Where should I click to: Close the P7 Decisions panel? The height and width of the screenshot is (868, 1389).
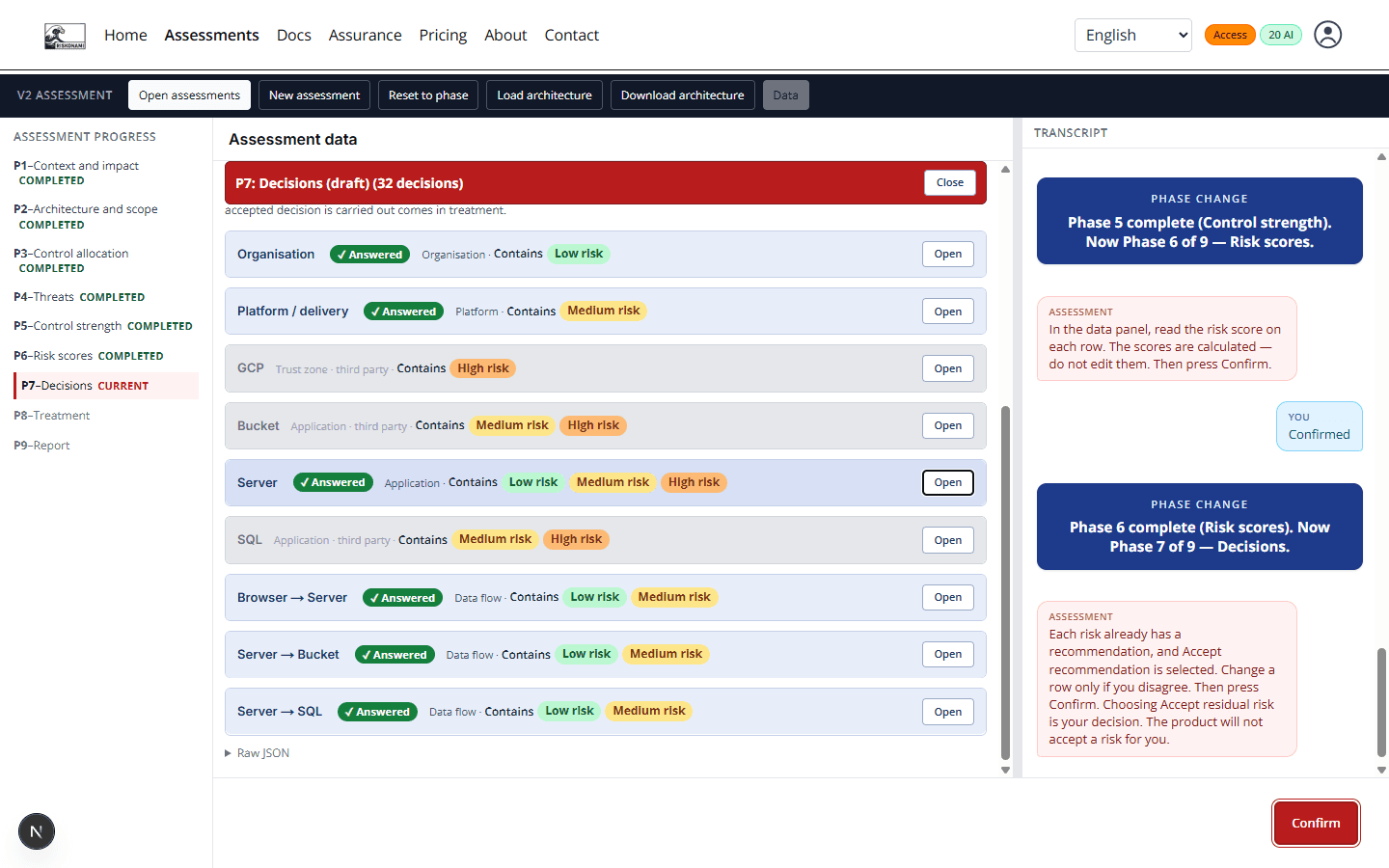(x=950, y=182)
